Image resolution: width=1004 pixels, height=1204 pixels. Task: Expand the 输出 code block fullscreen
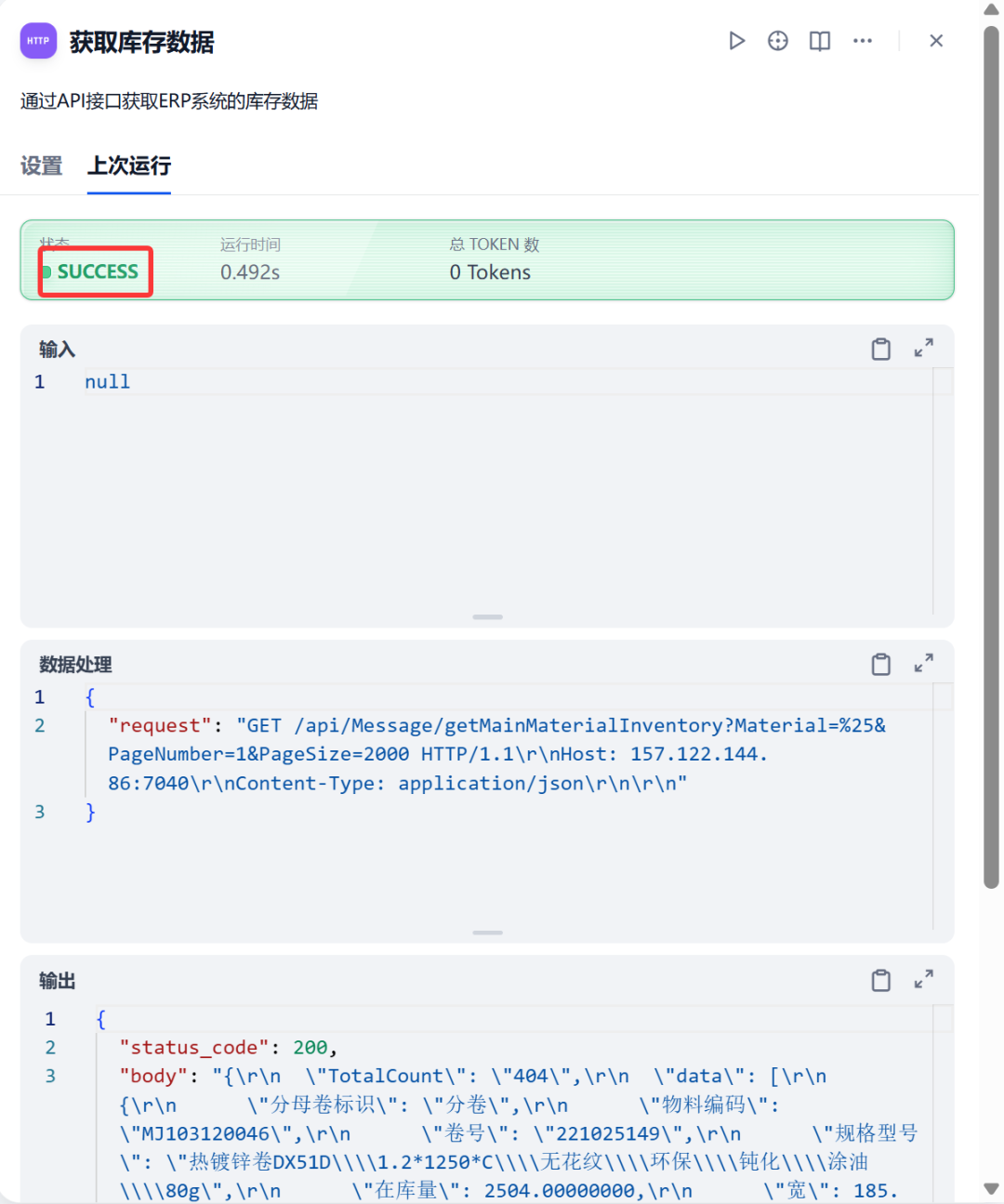(x=923, y=980)
